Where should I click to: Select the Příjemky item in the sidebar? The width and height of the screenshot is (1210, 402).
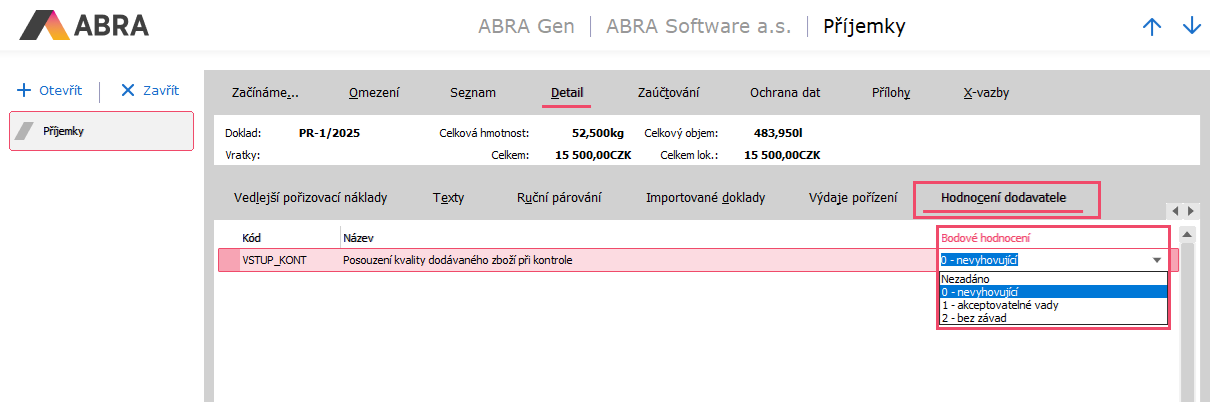[x=100, y=131]
